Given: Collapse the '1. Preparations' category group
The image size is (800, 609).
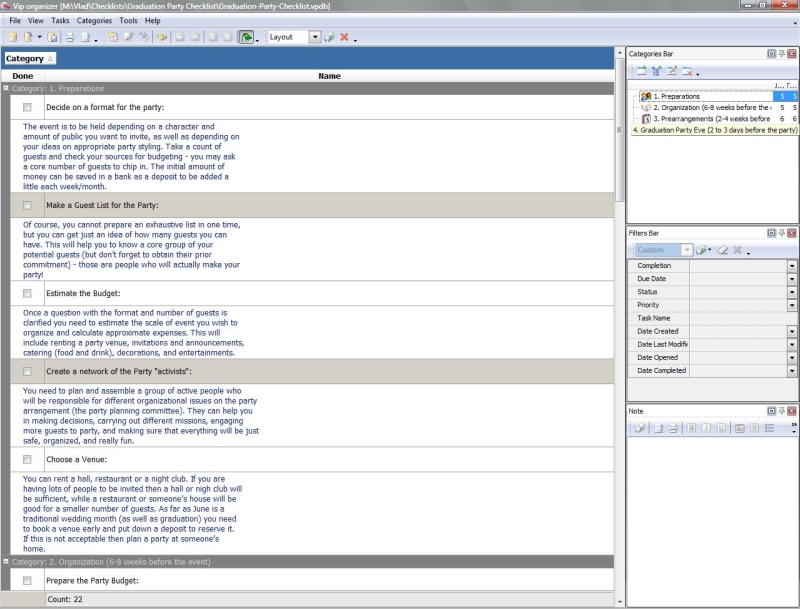Looking at the screenshot, I should [x=6, y=88].
